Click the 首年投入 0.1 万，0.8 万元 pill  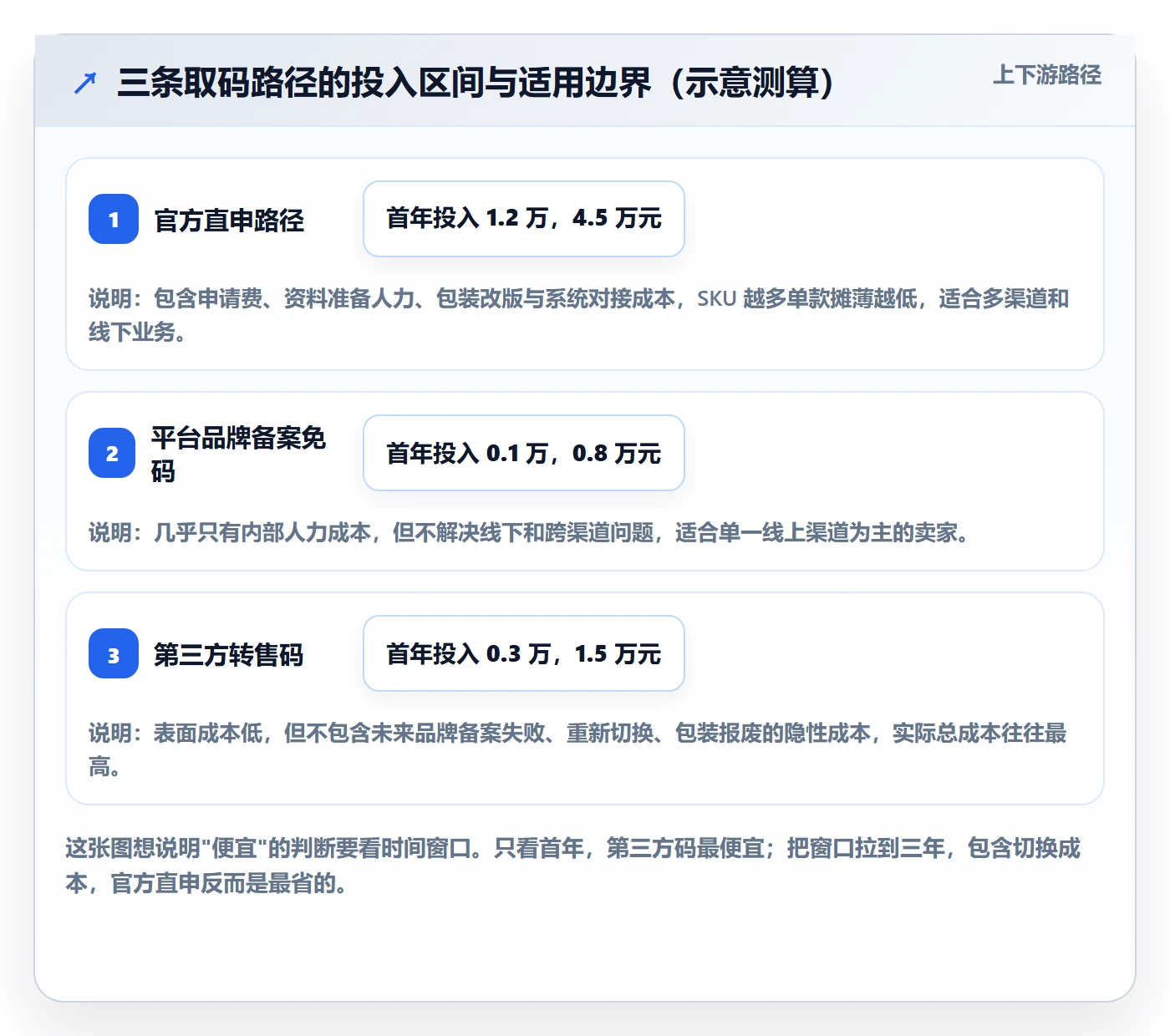click(x=524, y=453)
